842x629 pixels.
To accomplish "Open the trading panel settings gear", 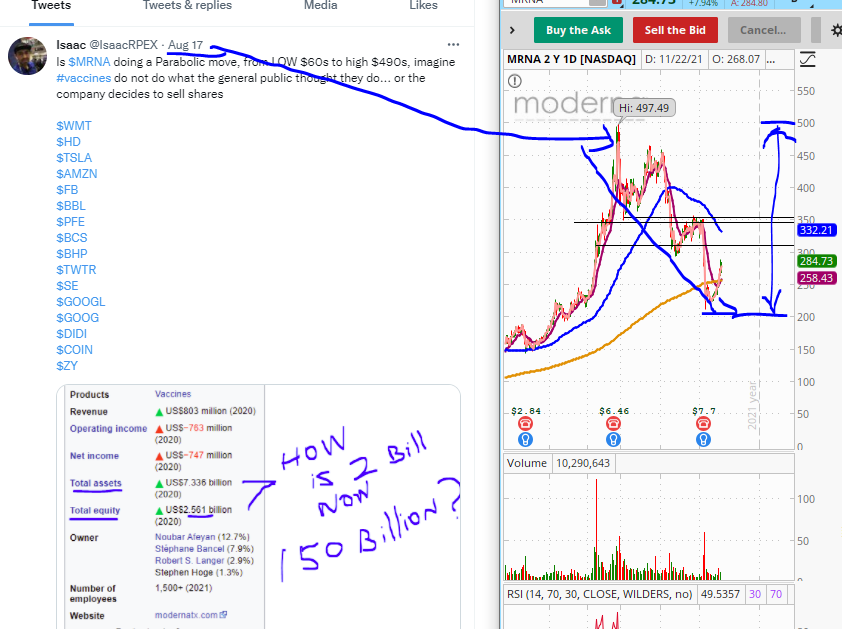I will [836, 30].
